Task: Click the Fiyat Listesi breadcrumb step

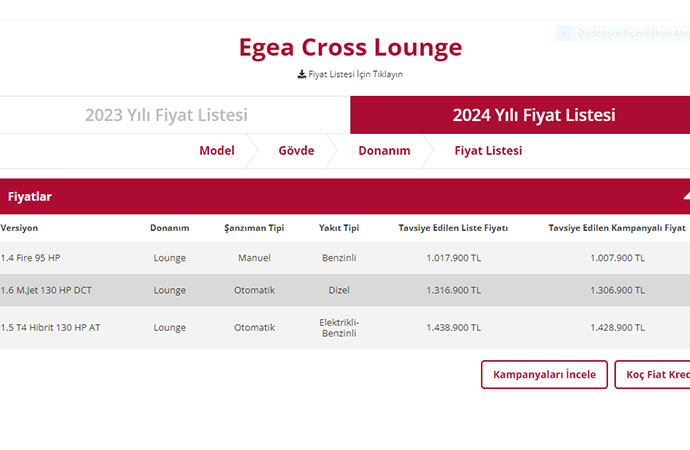Action: (488, 151)
